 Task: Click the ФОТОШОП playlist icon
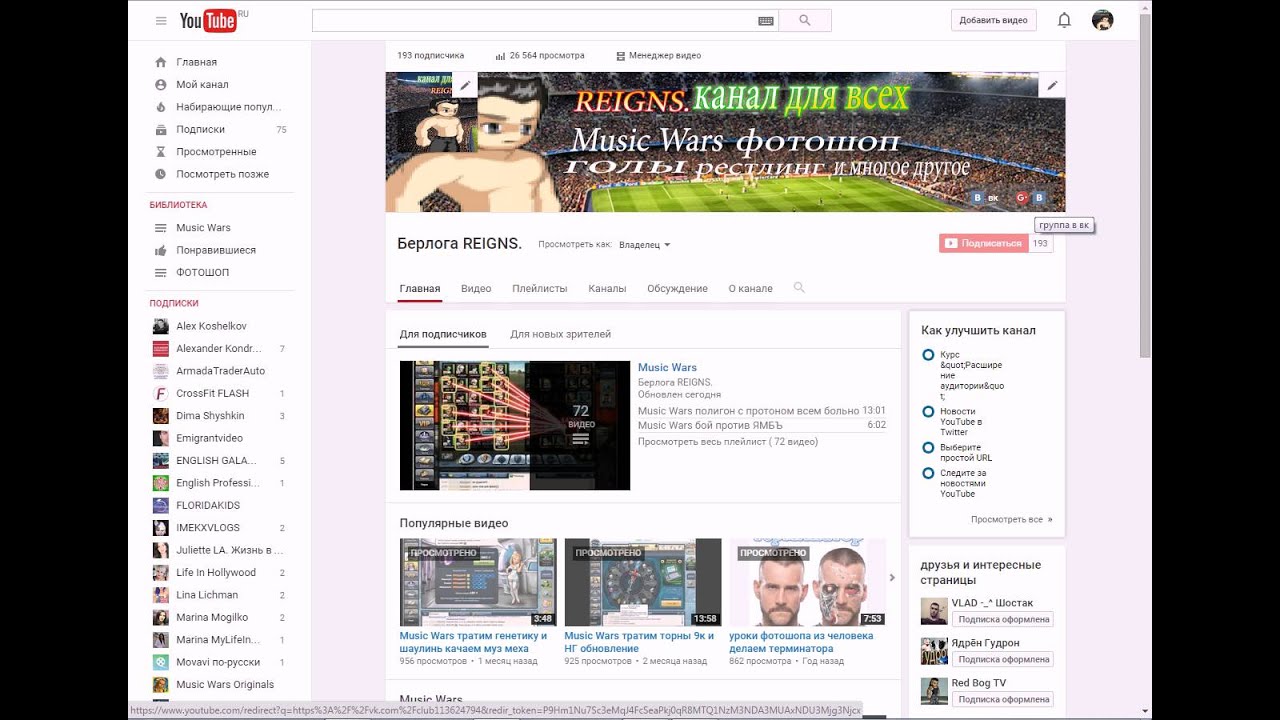pyautogui.click(x=160, y=272)
